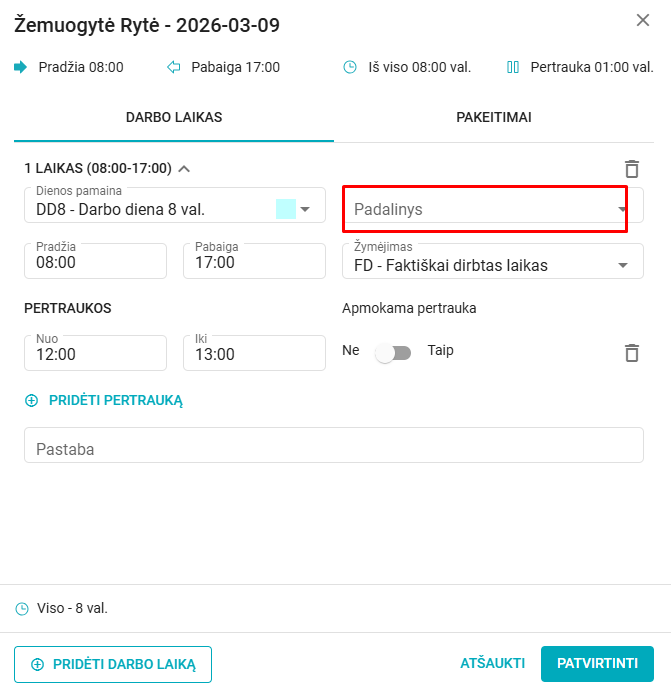Click the Pradžia start arrow icon

tap(21, 67)
